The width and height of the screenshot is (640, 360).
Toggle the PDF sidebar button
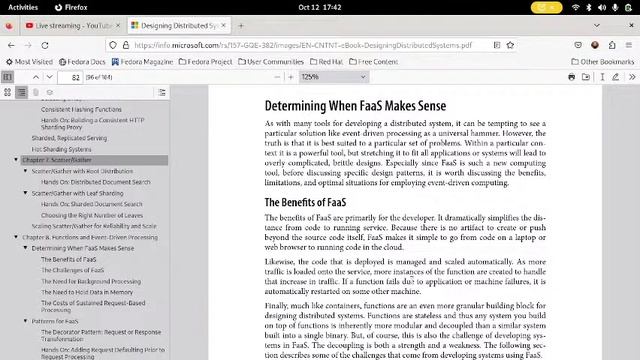tap(7, 77)
